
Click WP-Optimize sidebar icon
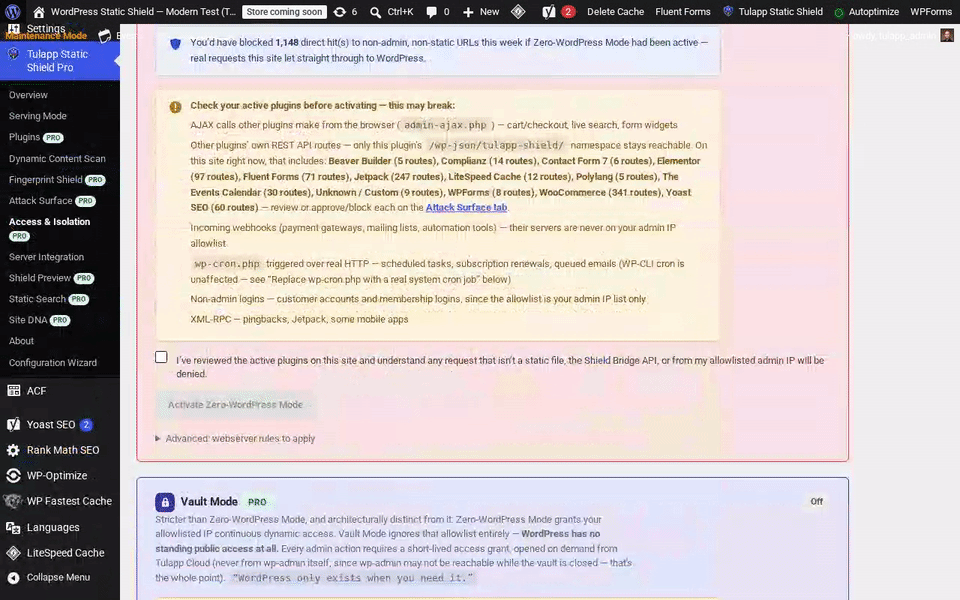[13, 476]
